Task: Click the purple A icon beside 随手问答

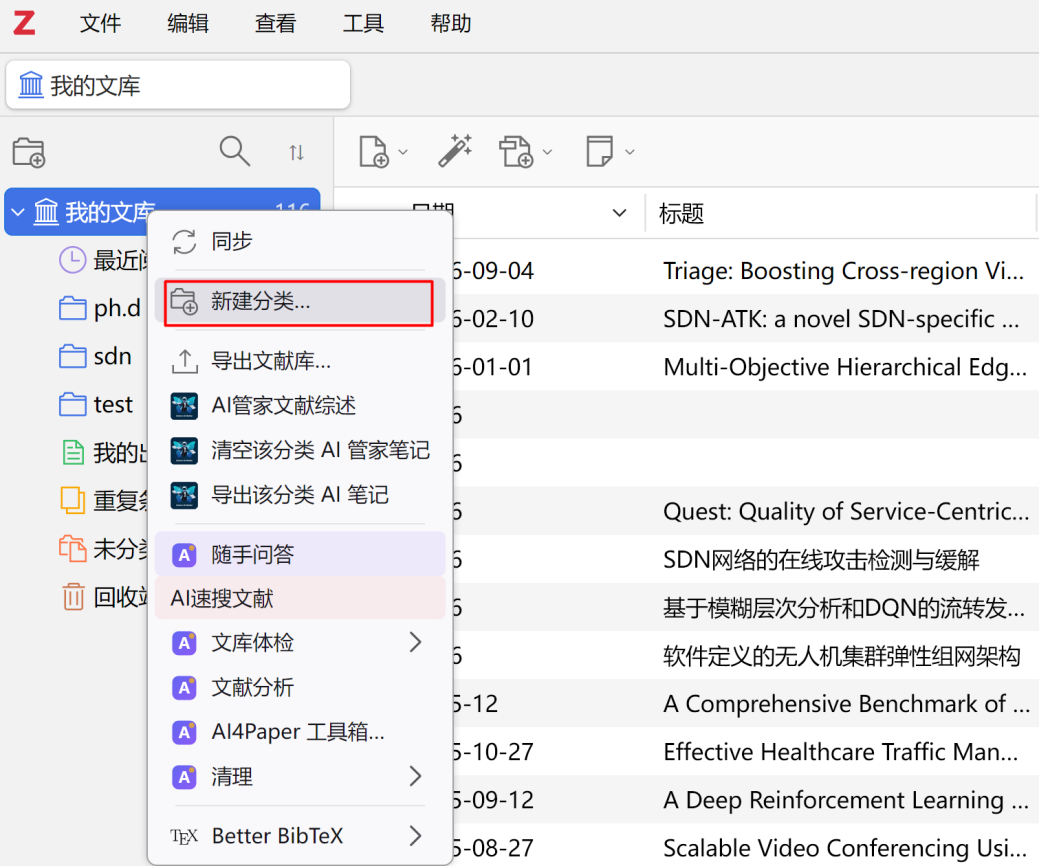Action: click(184, 555)
